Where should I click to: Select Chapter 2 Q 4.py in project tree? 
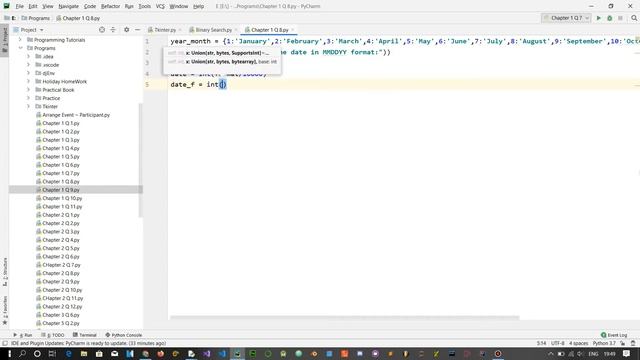click(x=61, y=240)
